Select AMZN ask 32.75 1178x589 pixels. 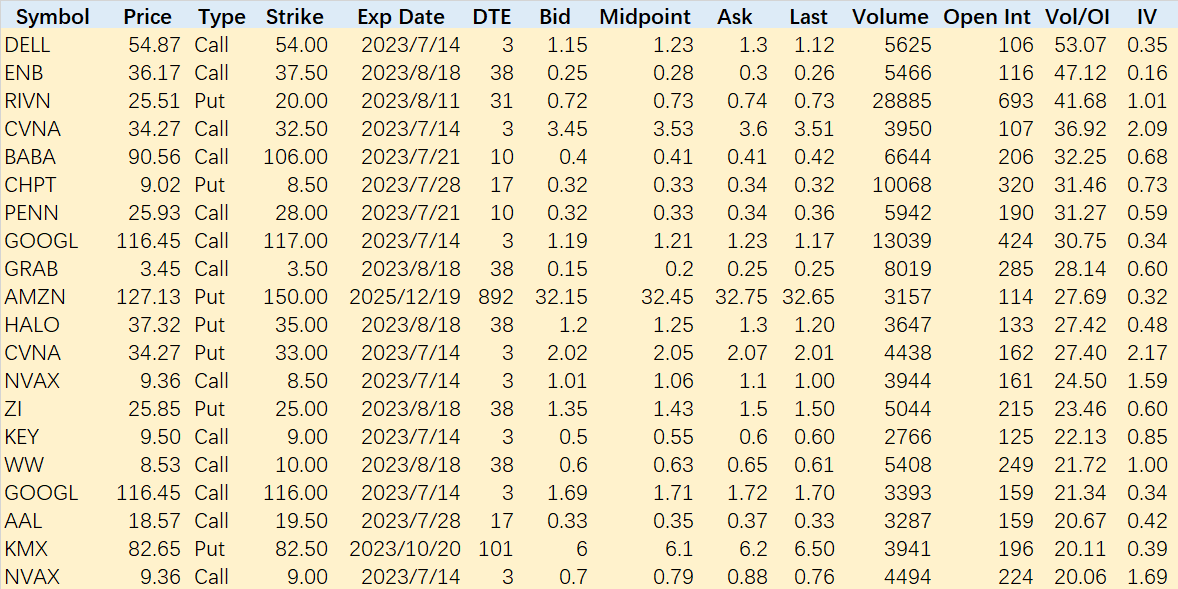tap(742, 297)
